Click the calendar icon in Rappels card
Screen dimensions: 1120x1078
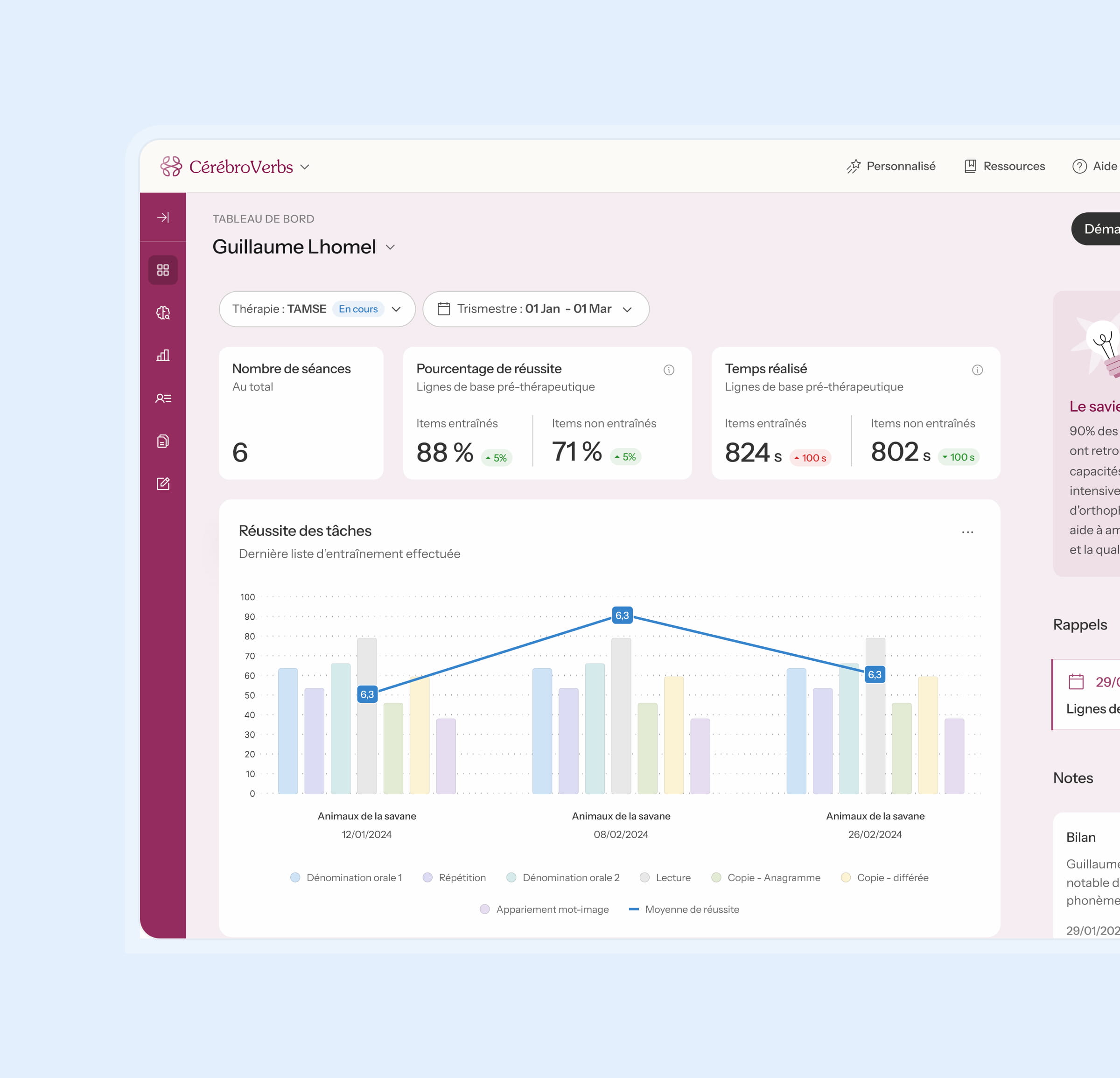pos(1076,681)
